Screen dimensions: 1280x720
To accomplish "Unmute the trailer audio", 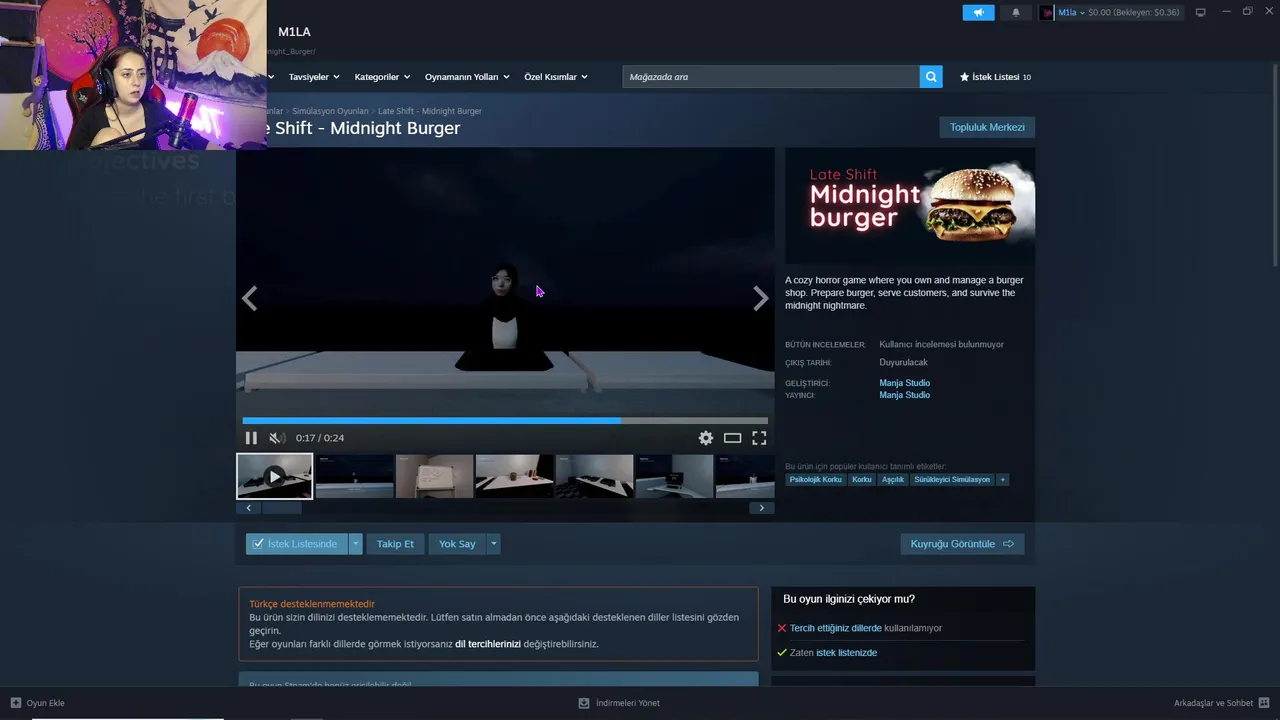I will pyautogui.click(x=277, y=438).
